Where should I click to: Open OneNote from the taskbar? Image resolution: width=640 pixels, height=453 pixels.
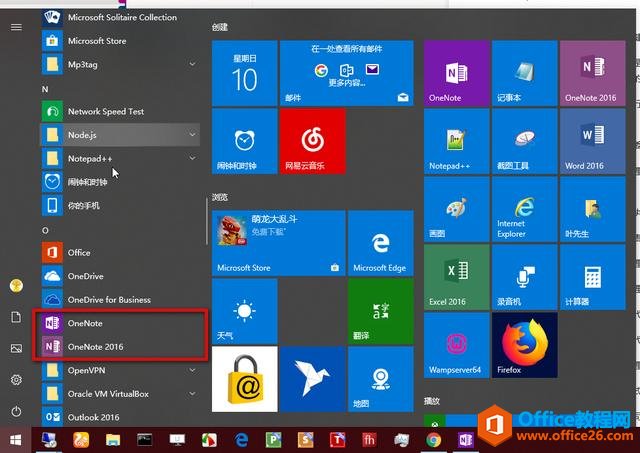465,440
